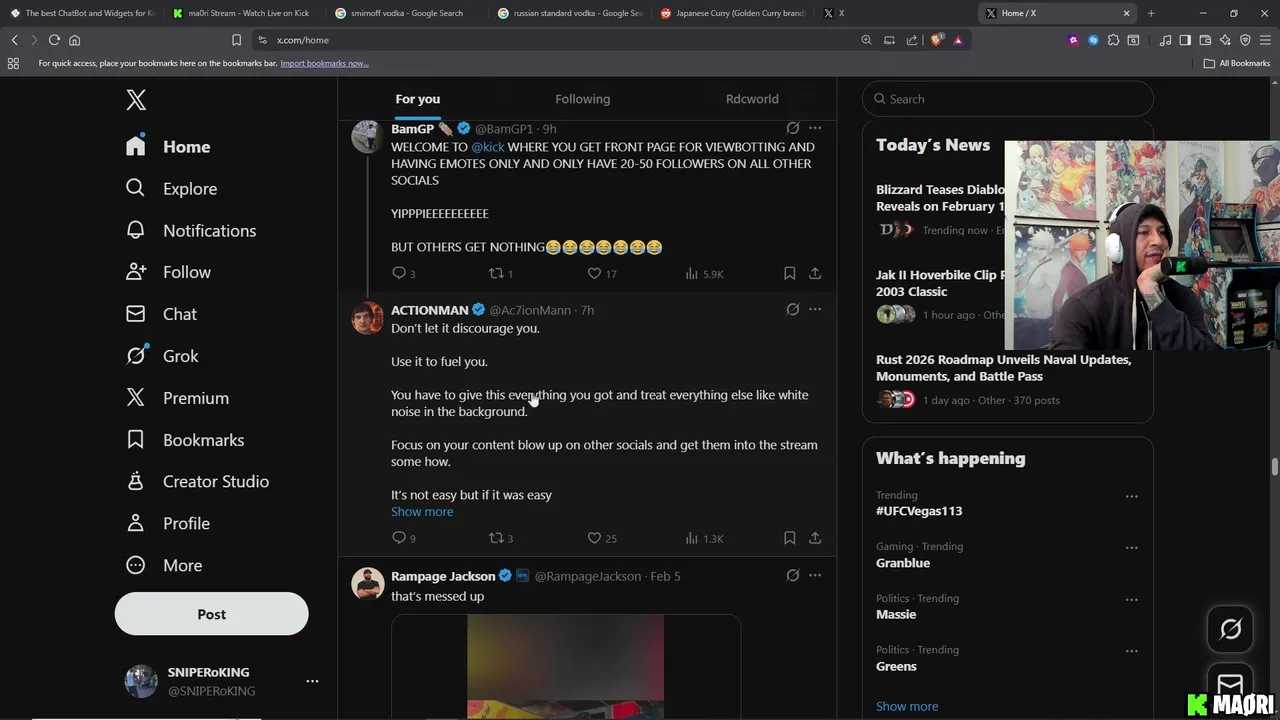Bookmark BamGP's post

[x=789, y=273]
